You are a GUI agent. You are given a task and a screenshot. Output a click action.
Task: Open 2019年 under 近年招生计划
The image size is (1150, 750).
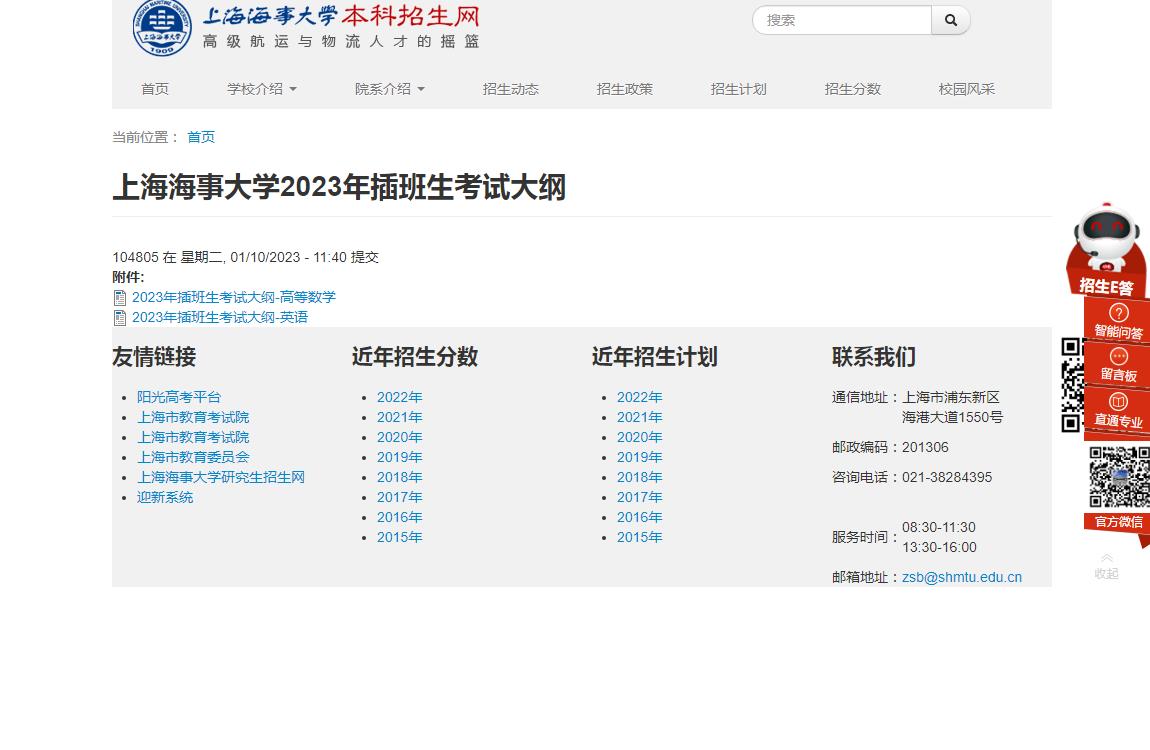(640, 457)
